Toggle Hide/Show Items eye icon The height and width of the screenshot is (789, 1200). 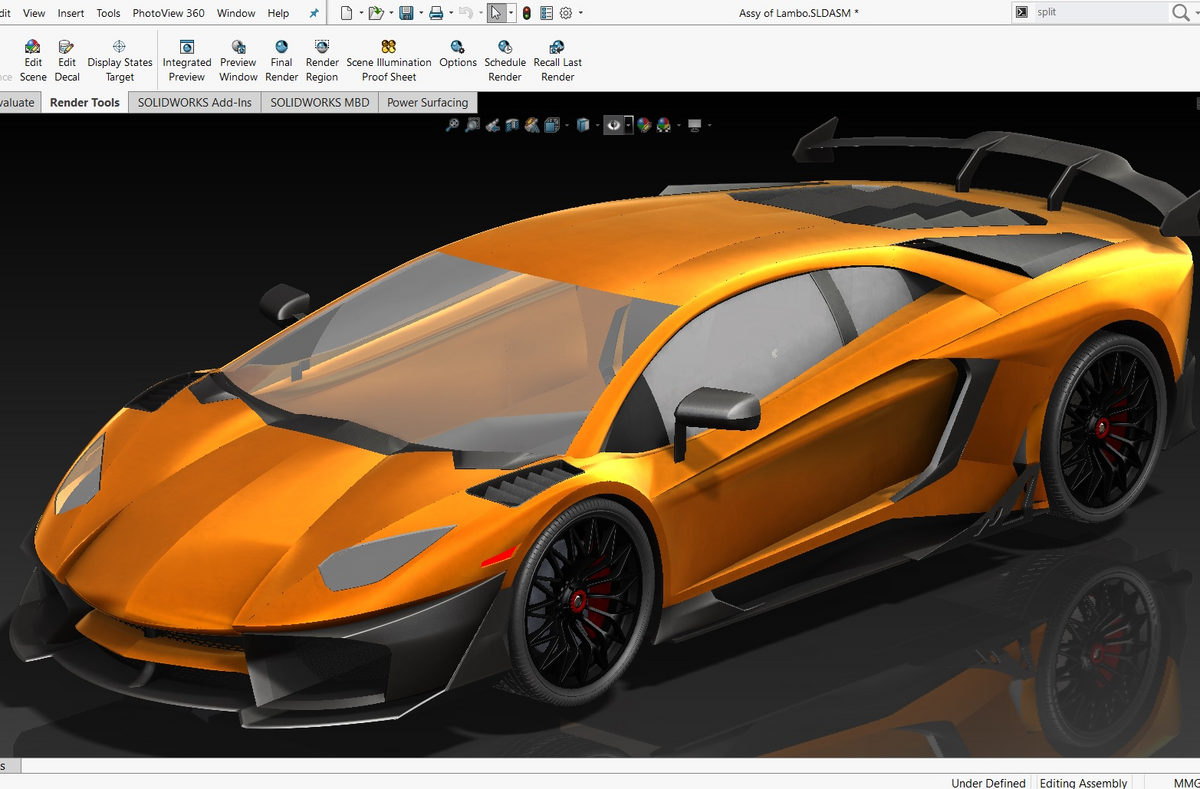click(x=614, y=125)
